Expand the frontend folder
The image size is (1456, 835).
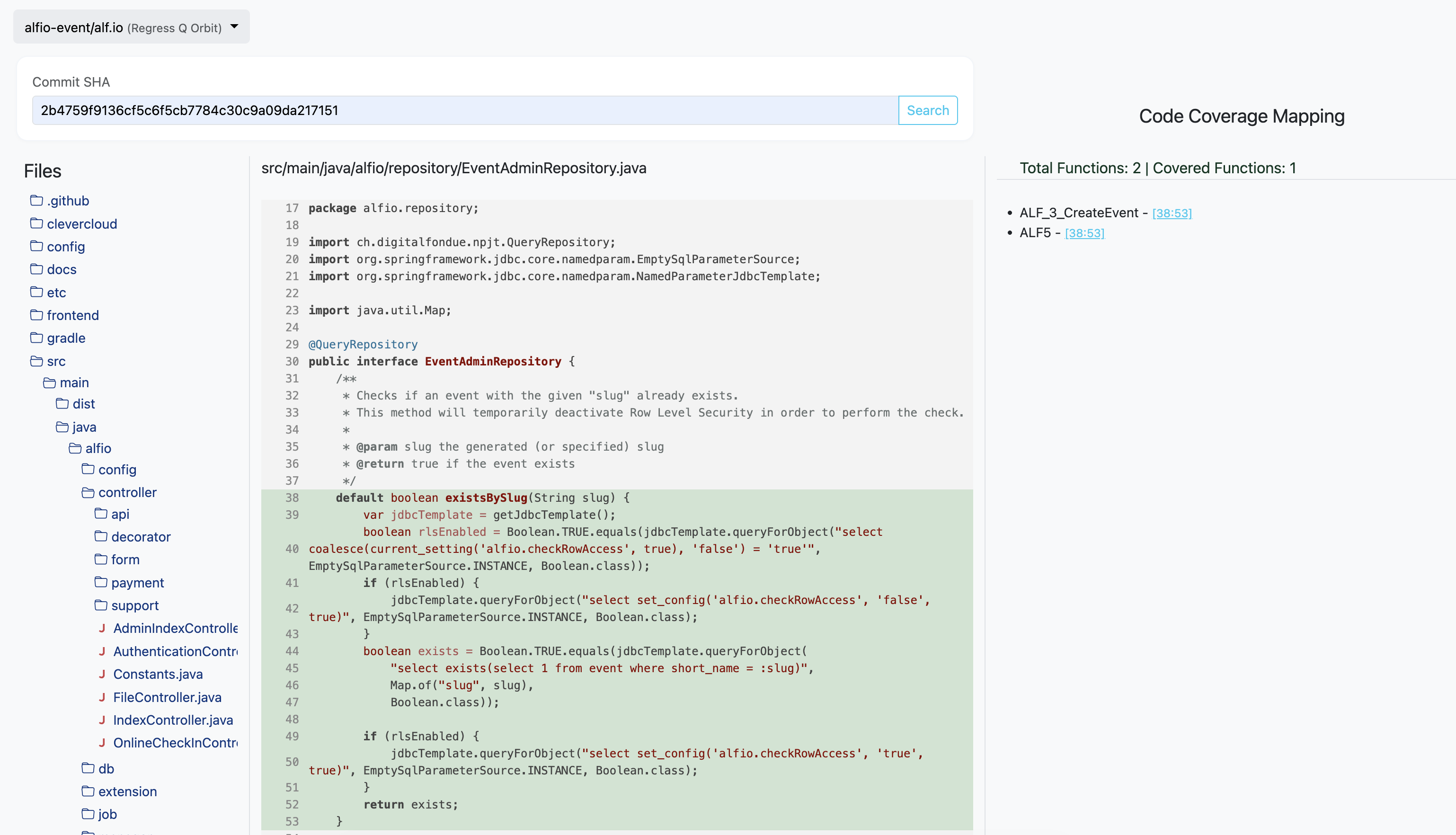click(x=73, y=315)
